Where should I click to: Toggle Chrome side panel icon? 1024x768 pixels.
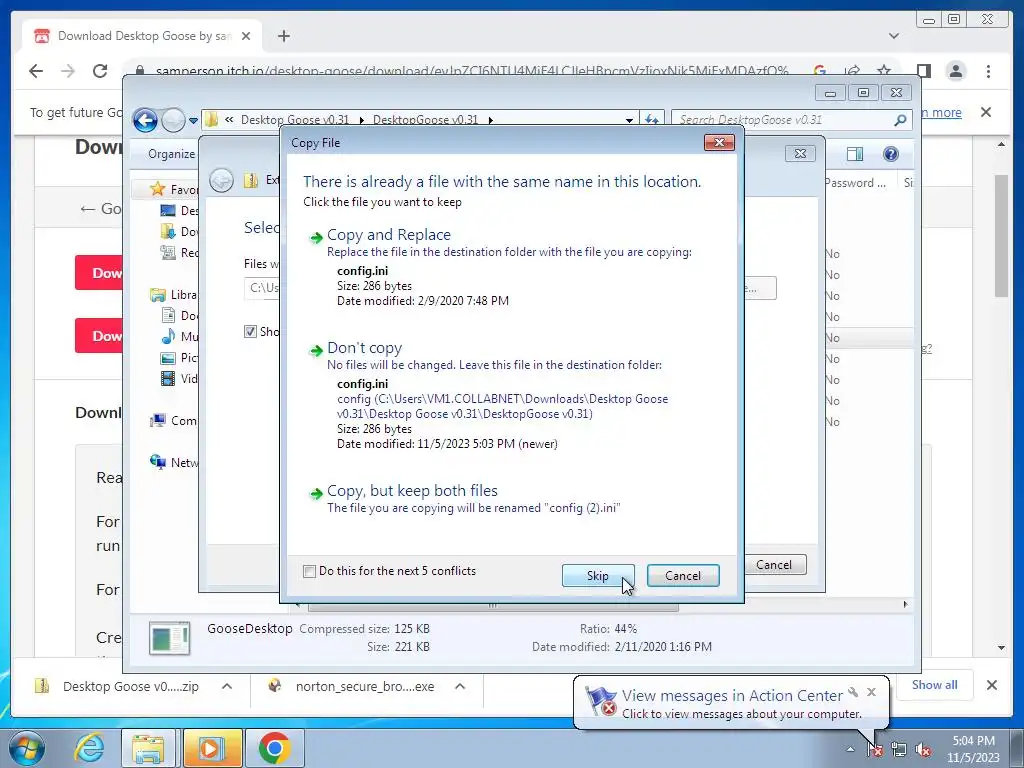click(x=923, y=71)
